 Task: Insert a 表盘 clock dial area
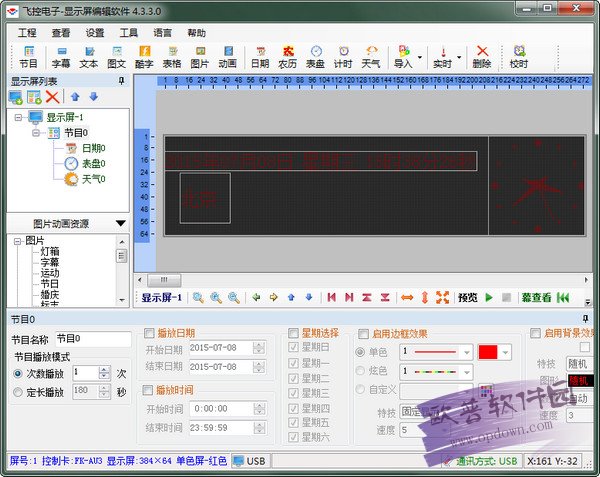[316, 57]
